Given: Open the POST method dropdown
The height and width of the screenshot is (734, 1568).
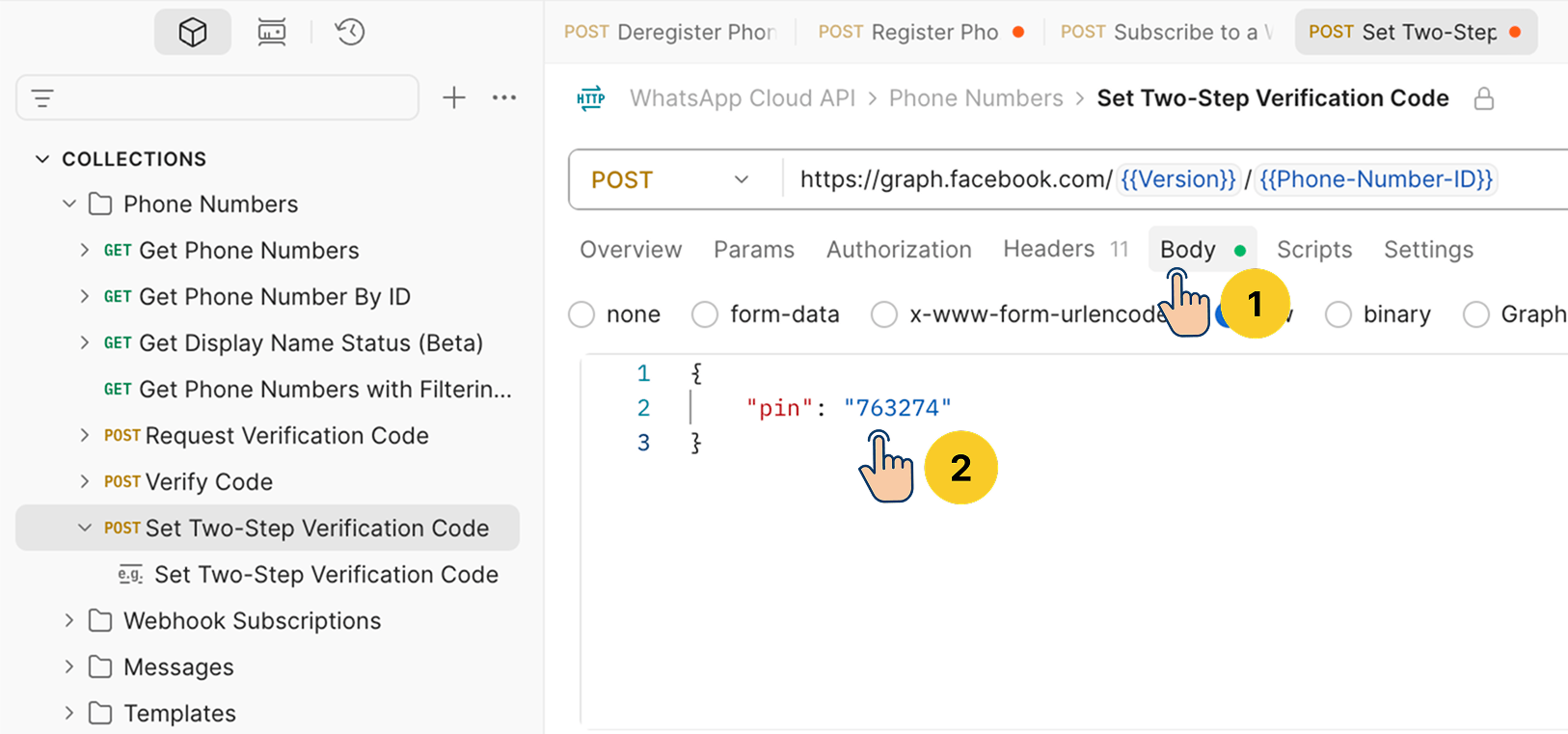Looking at the screenshot, I should tap(672, 179).
